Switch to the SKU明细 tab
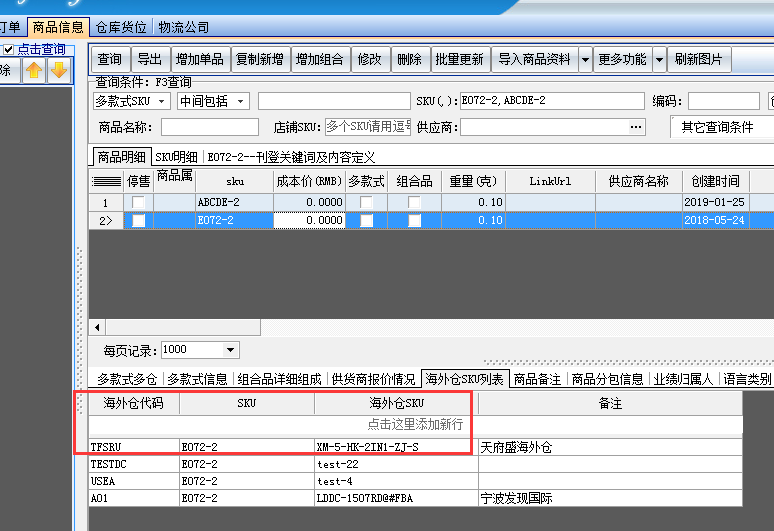The image size is (774, 531). pos(176,157)
